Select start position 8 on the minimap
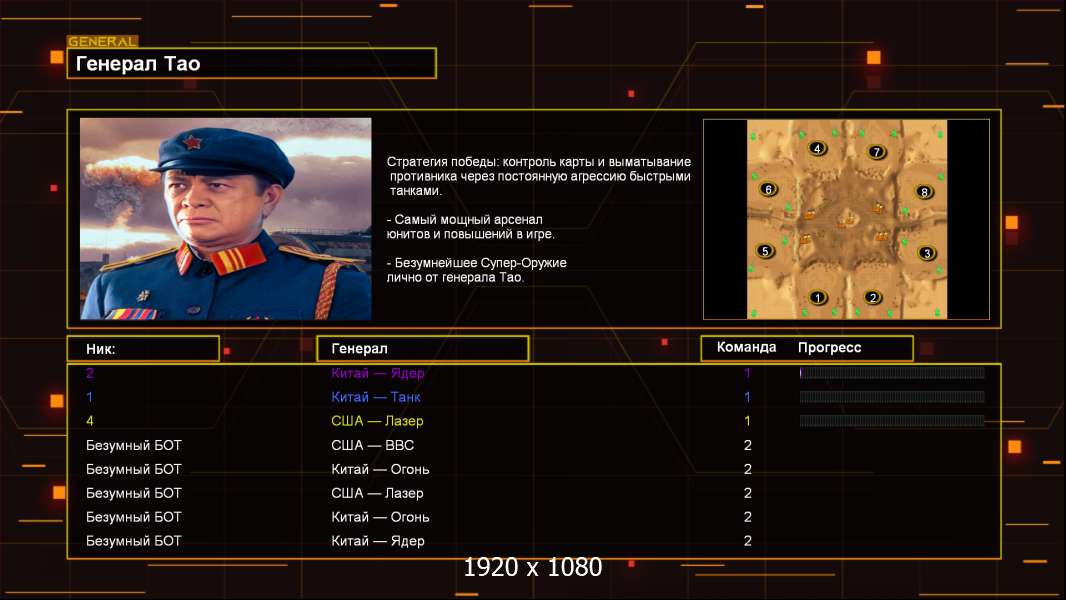The width and height of the screenshot is (1066, 600). tap(924, 192)
